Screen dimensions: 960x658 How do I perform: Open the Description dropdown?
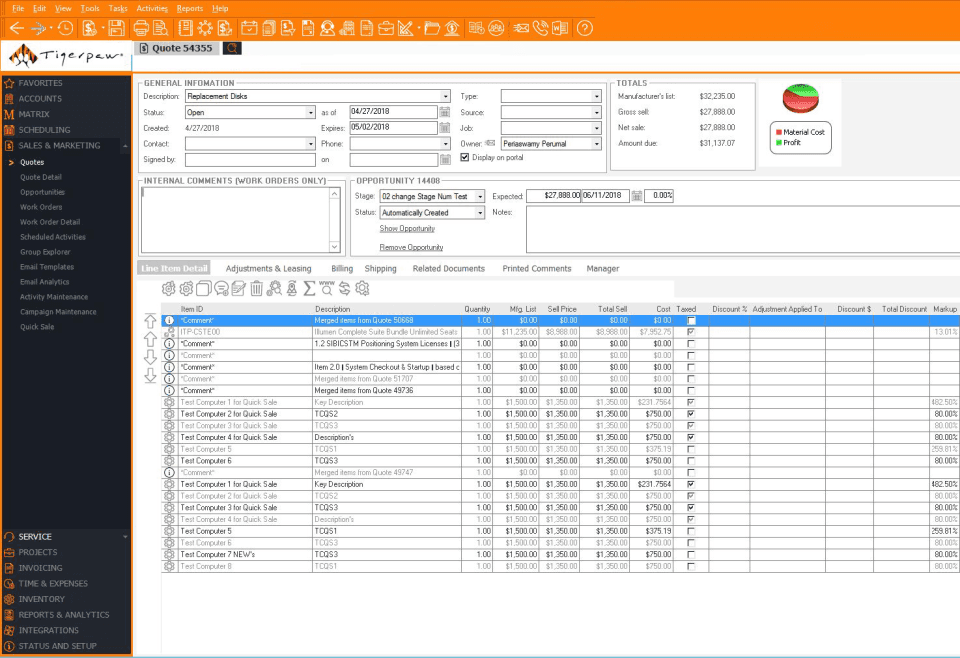pyautogui.click(x=445, y=96)
